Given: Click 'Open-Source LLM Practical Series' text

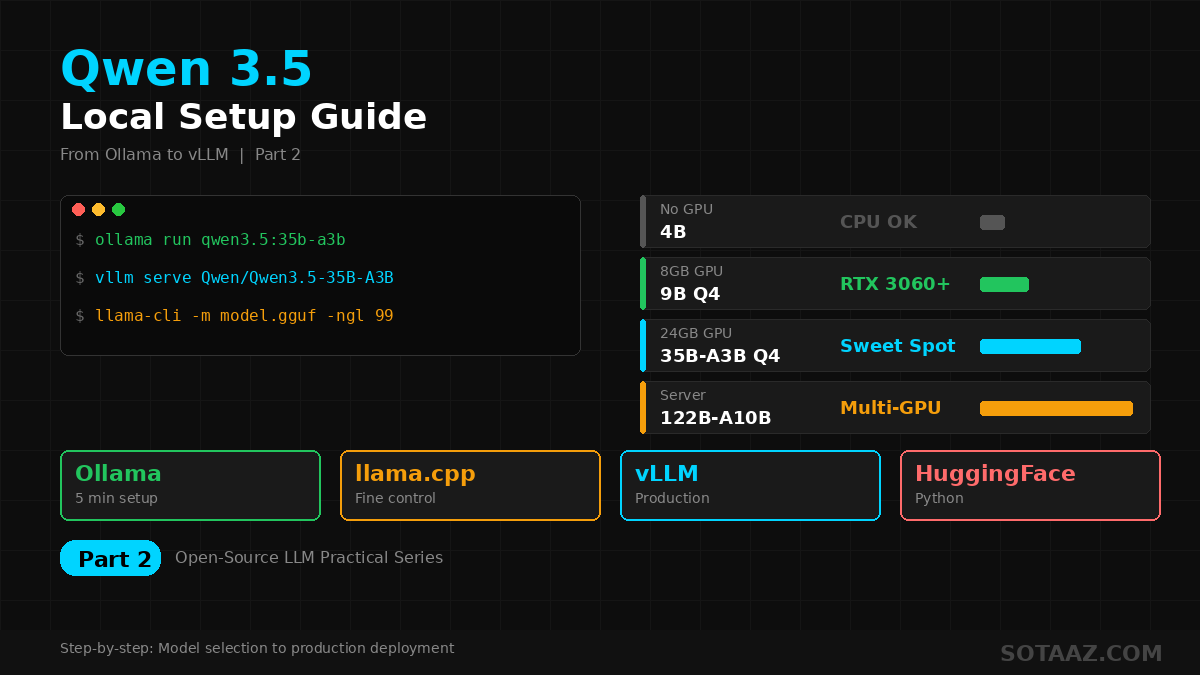Looking at the screenshot, I should coord(309,558).
